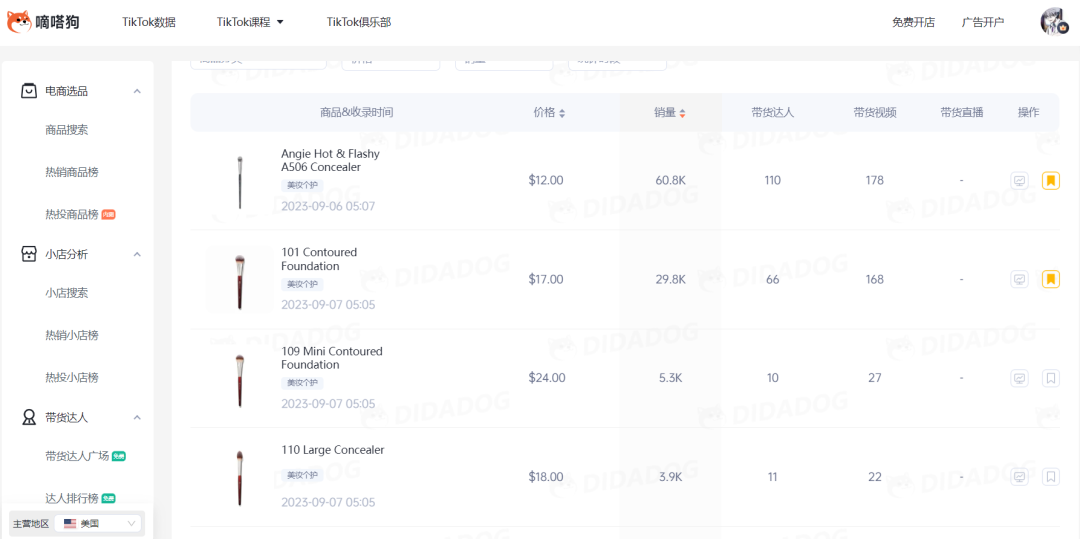Click the monitor icon for 101 Contoured Foundation

click(x=1019, y=279)
